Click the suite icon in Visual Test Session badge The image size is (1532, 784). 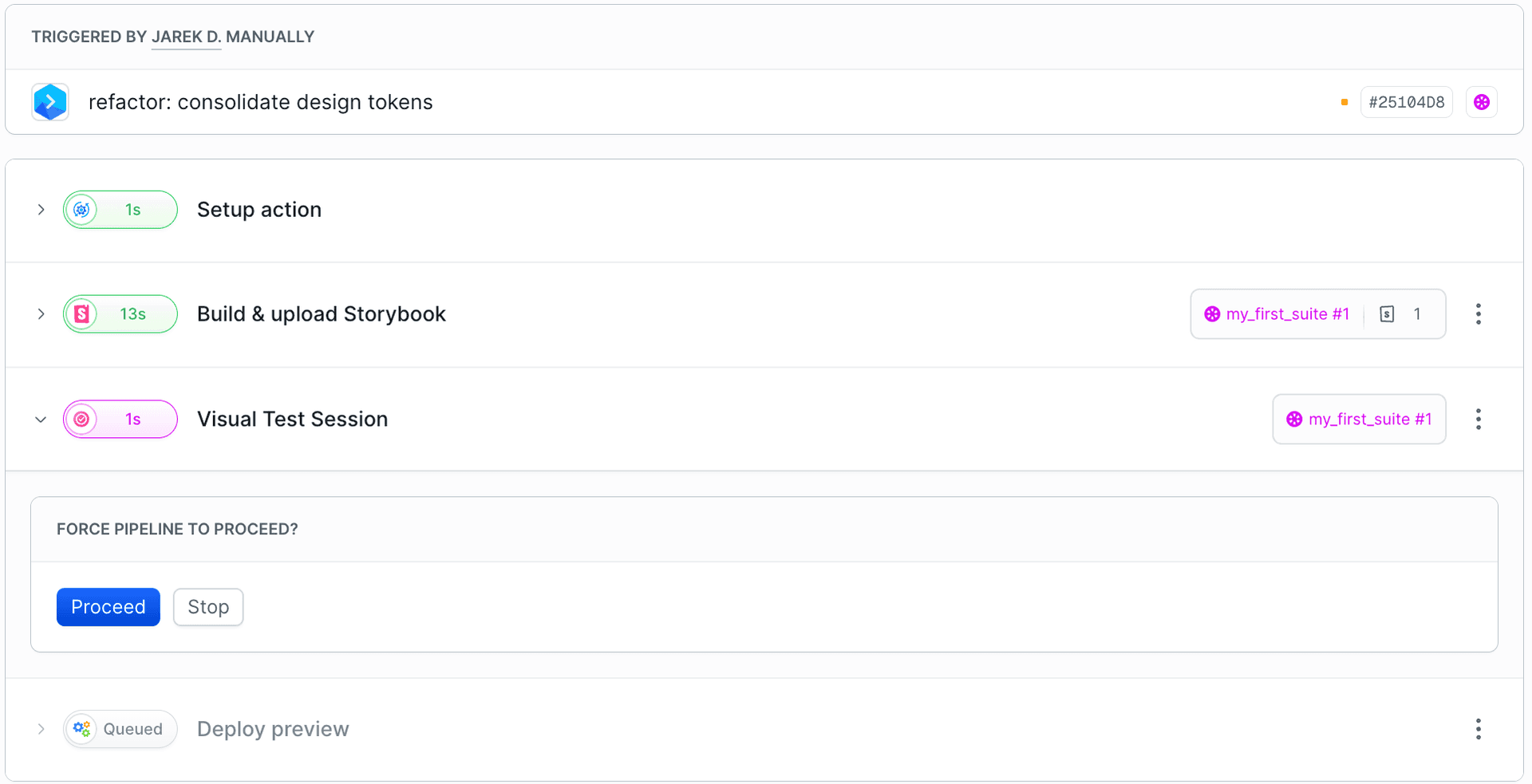(x=1294, y=420)
